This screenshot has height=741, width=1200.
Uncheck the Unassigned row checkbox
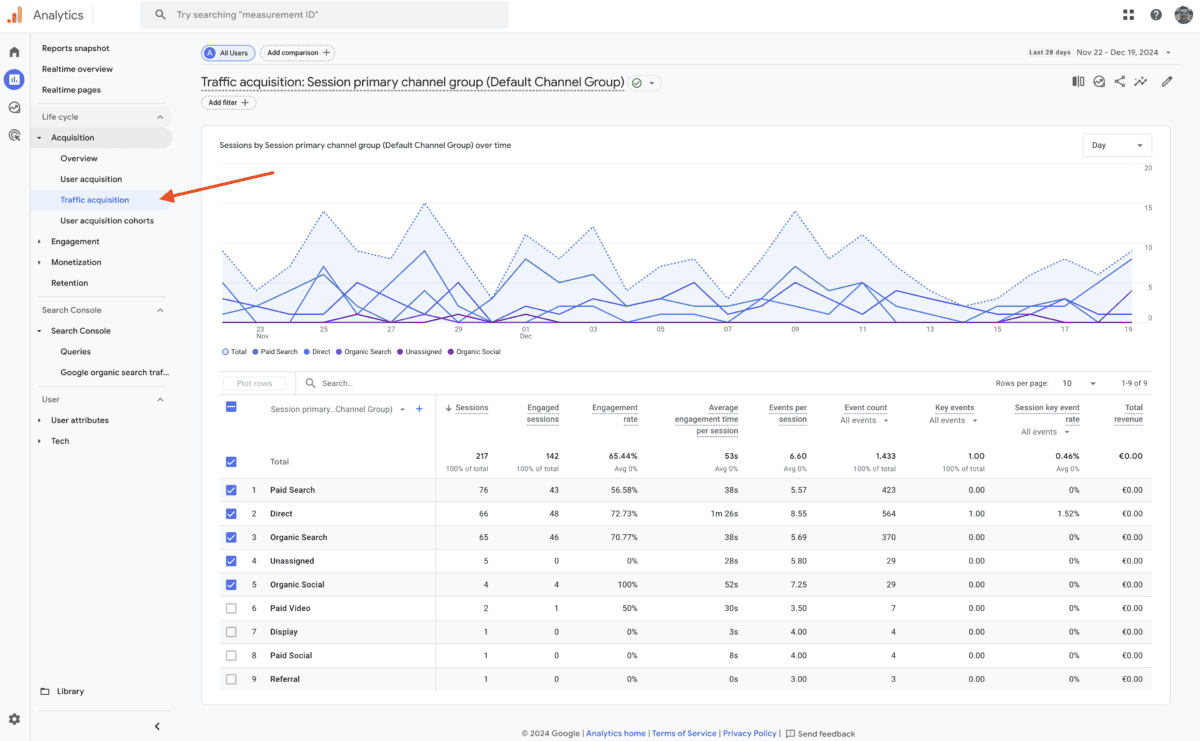click(231, 561)
